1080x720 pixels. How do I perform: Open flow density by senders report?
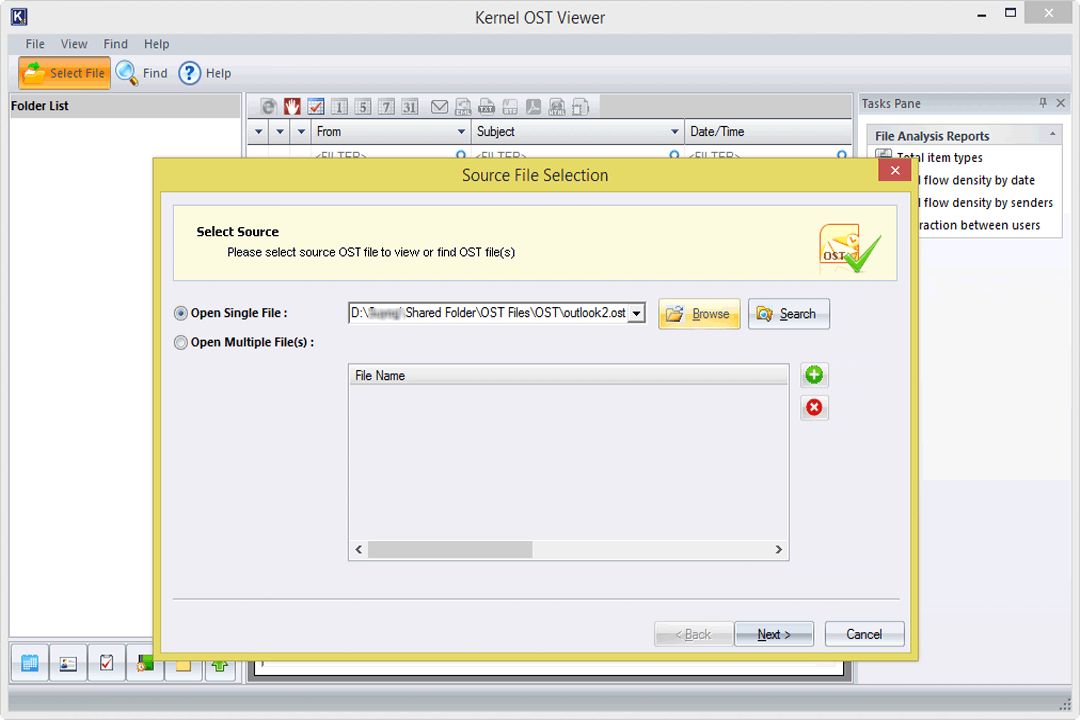tap(988, 203)
